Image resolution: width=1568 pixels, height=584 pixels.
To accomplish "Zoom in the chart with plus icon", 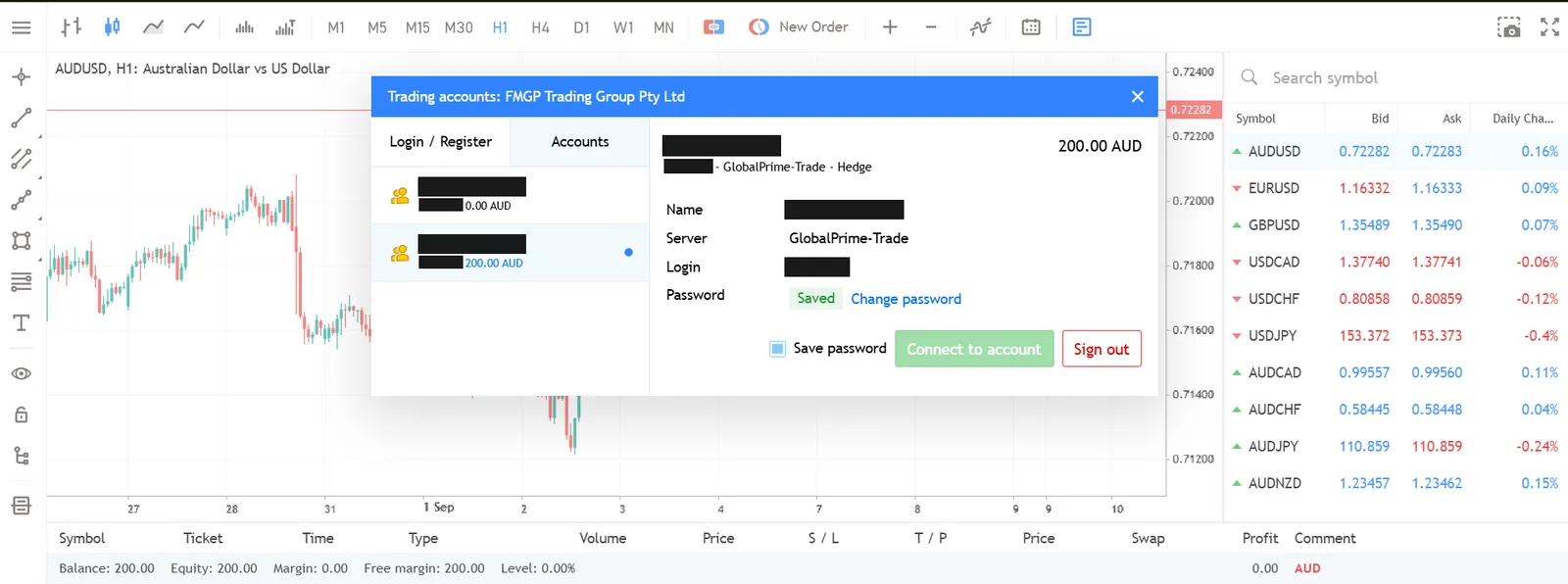I will [x=890, y=27].
